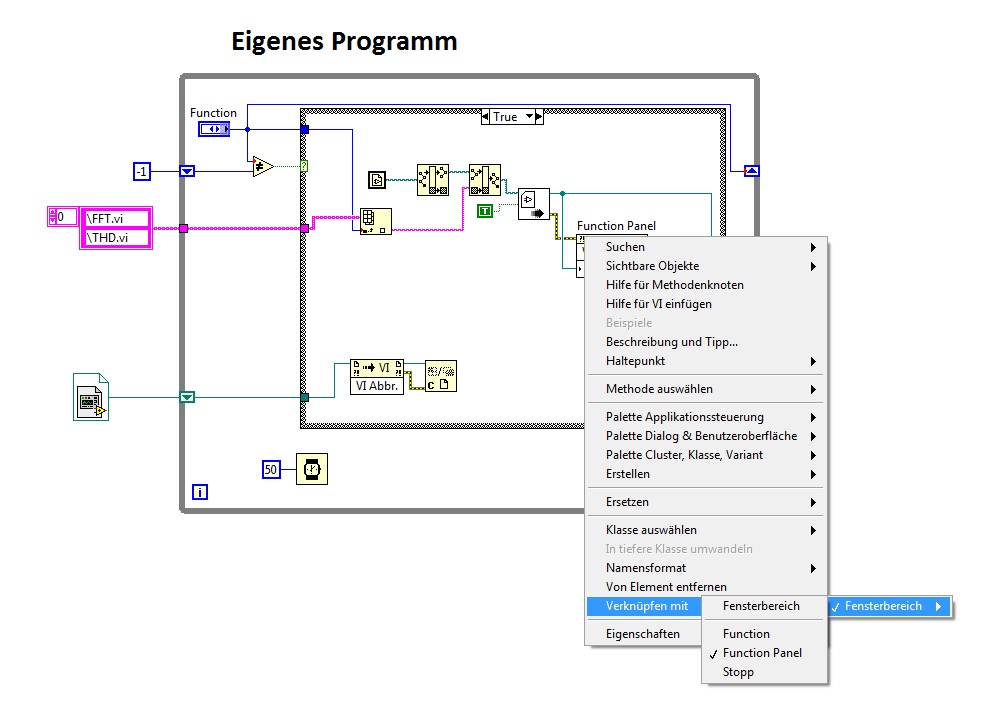The height and width of the screenshot is (722, 1000).
Task: Open the Ersetzen submenu
Action: pos(706,502)
